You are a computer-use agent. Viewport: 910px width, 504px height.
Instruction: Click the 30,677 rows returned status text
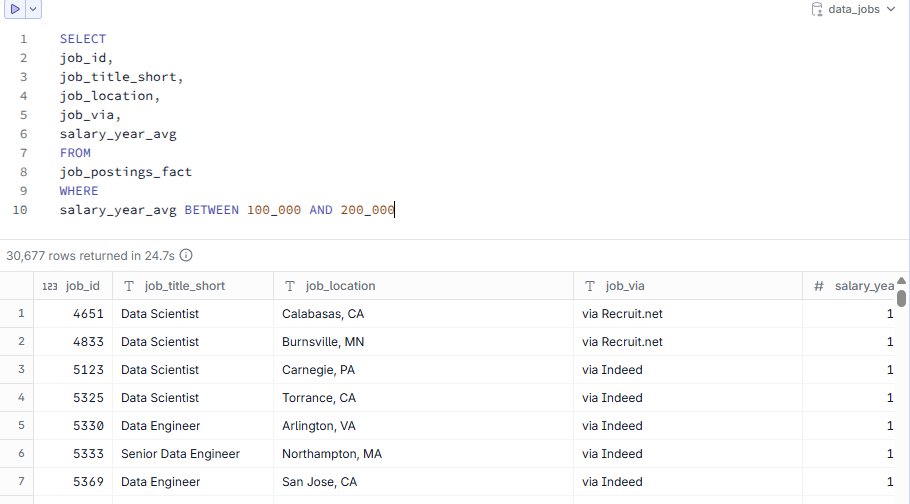tap(90, 255)
